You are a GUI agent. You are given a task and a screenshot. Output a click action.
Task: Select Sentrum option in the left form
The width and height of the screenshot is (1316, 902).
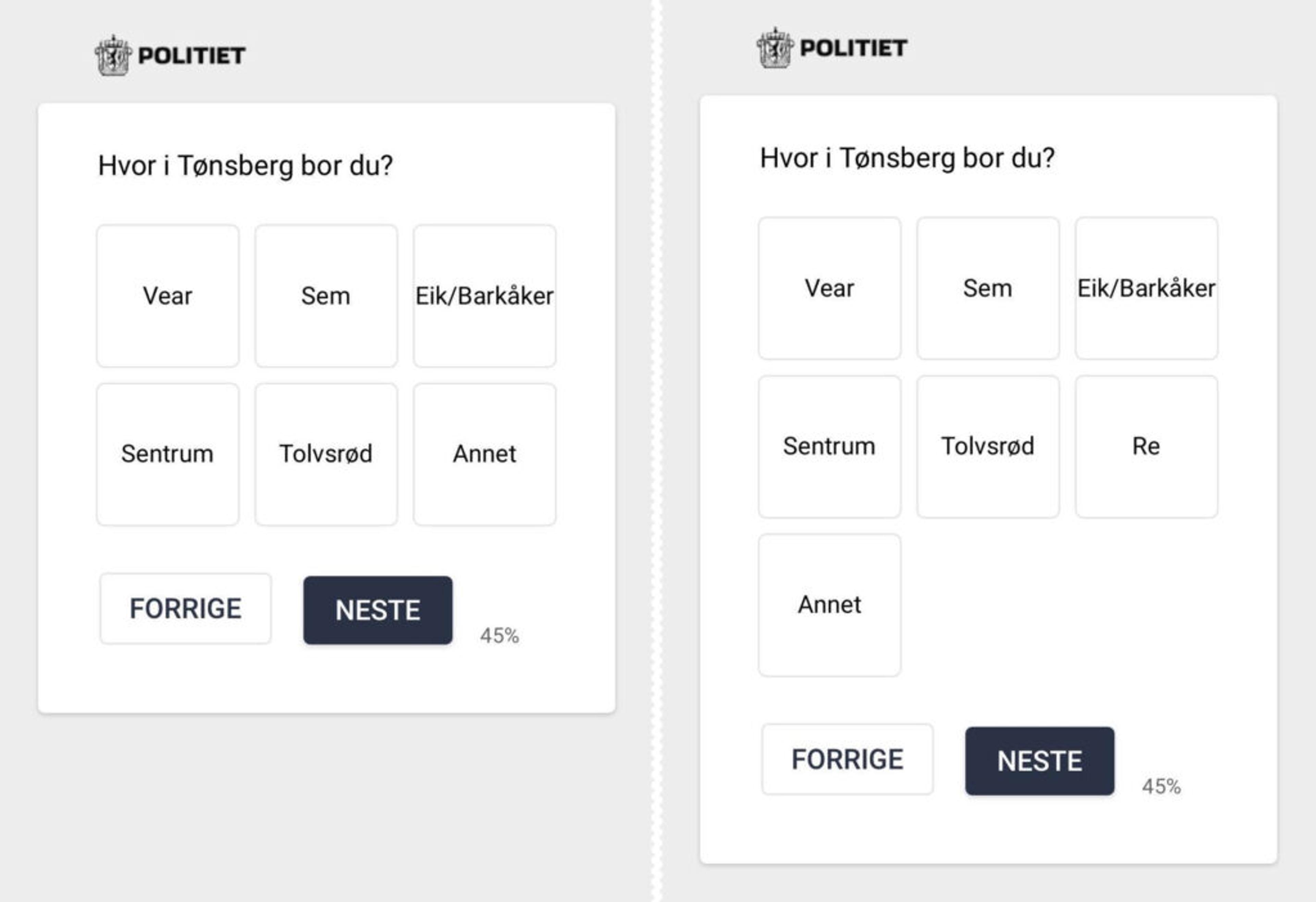[168, 454]
